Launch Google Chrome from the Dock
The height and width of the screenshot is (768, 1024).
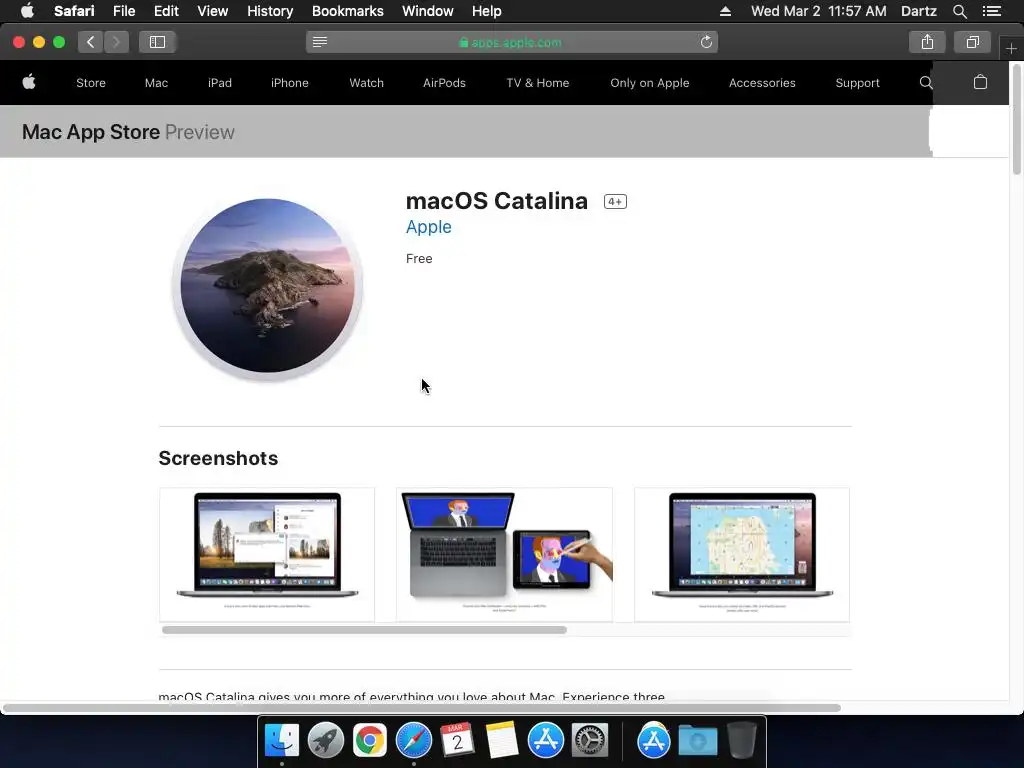coord(370,740)
